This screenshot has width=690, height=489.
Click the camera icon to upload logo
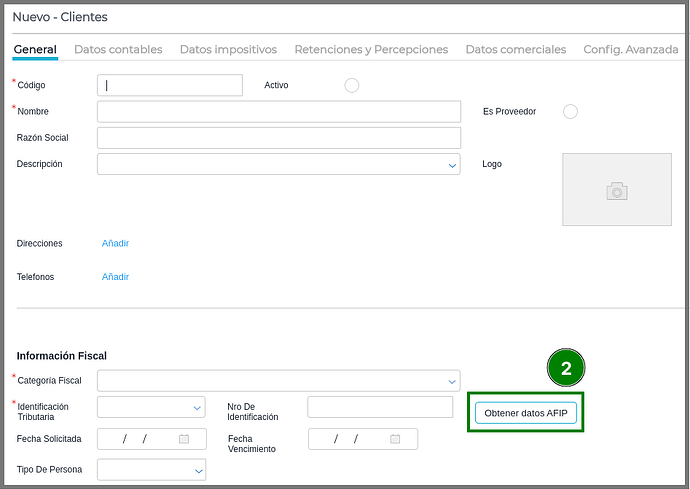click(616, 190)
